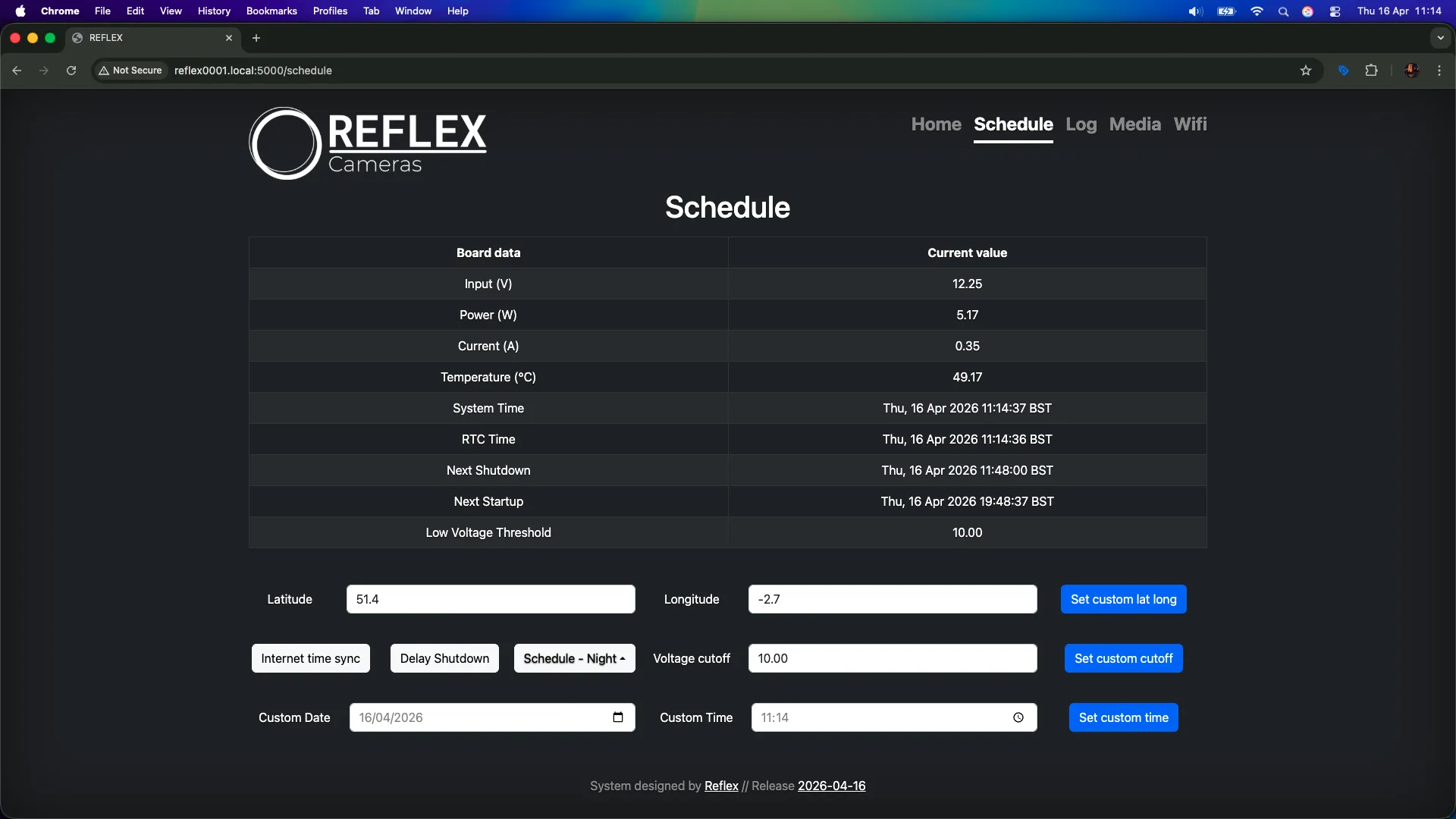Click the Wi-Fi status icon in the menu bar
Viewport: 1456px width, 819px height.
point(1257,11)
